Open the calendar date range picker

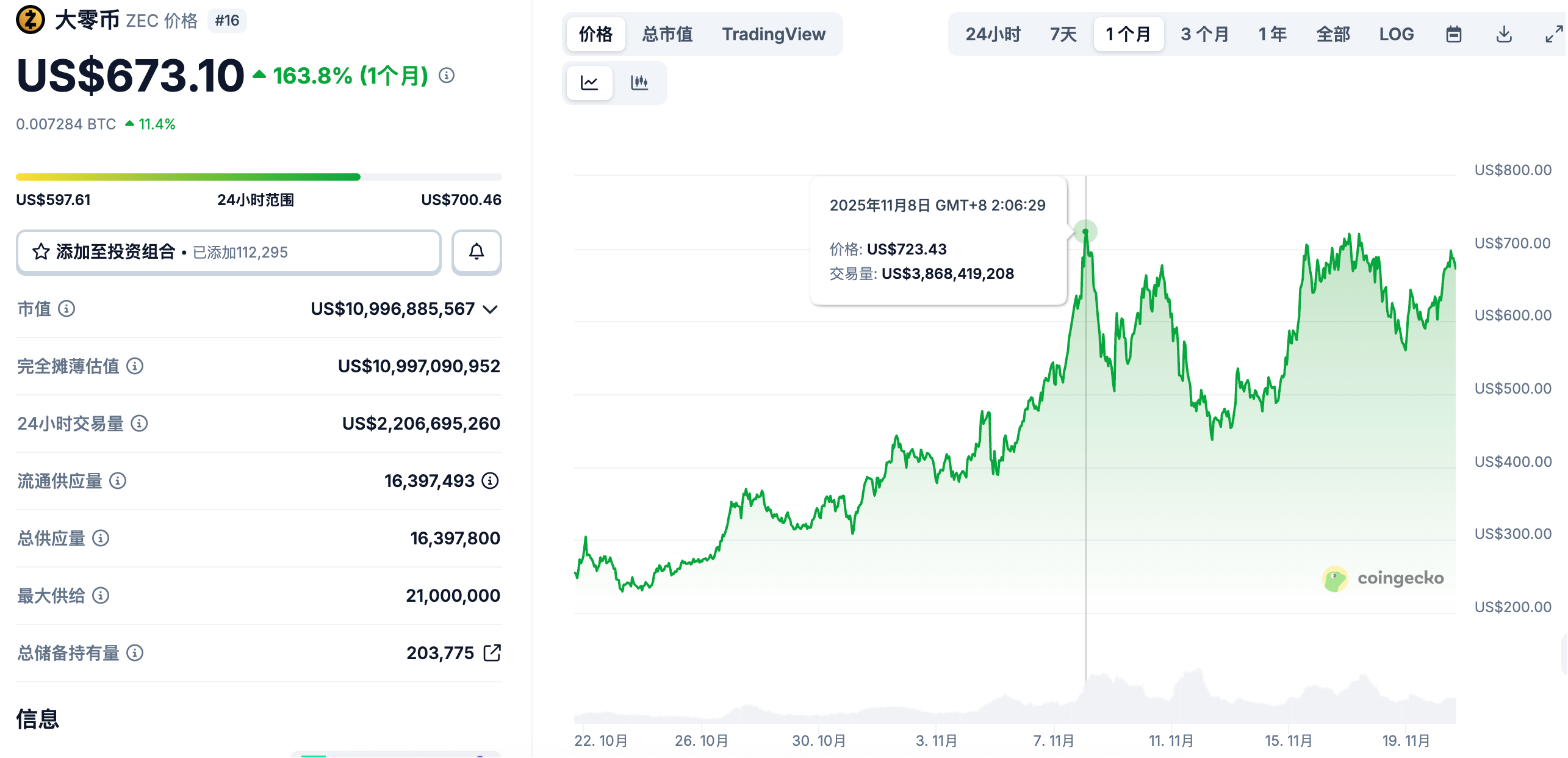pos(1453,34)
